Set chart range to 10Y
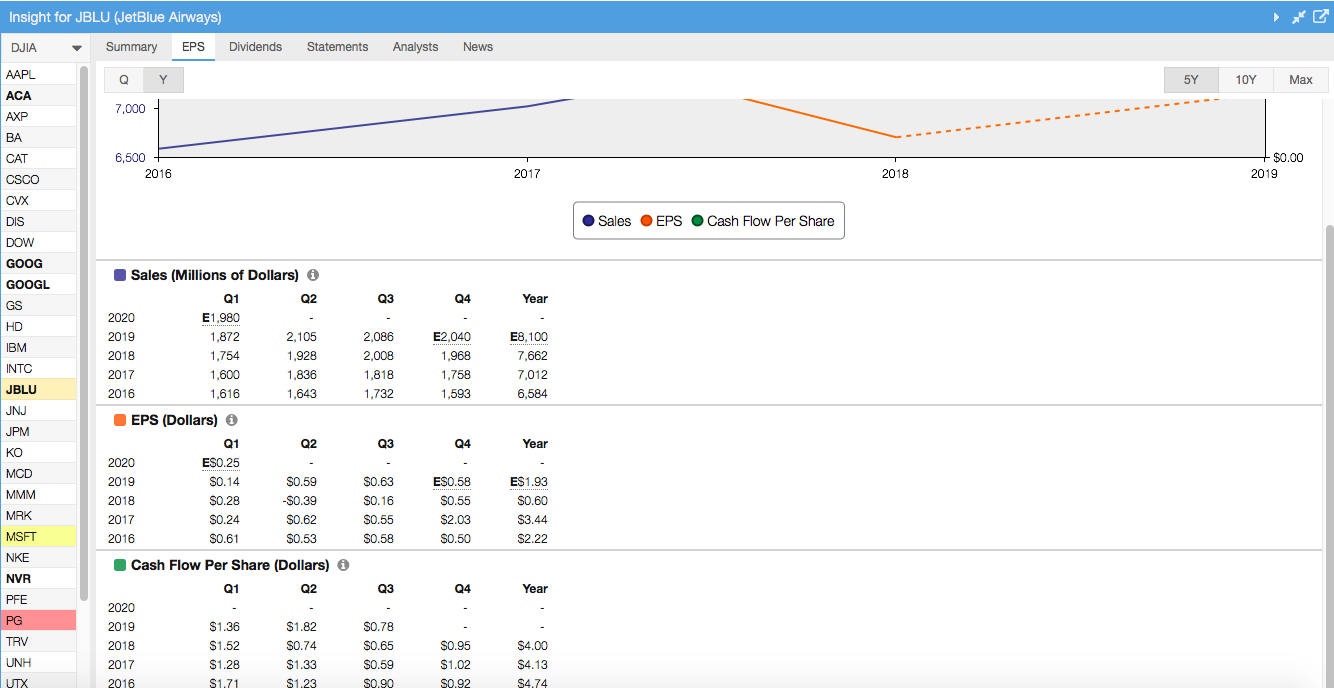This screenshot has width=1334, height=688. 1246,80
